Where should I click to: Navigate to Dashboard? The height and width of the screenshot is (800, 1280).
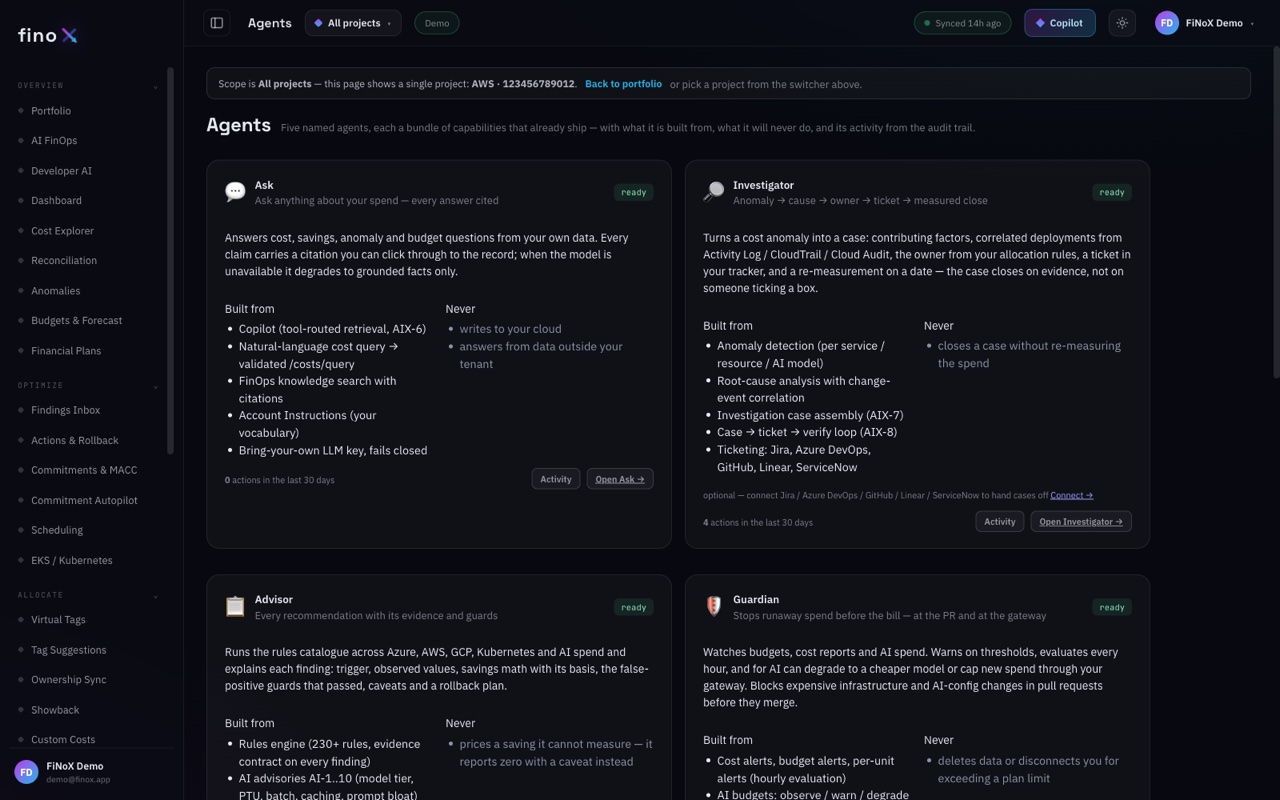(56, 201)
